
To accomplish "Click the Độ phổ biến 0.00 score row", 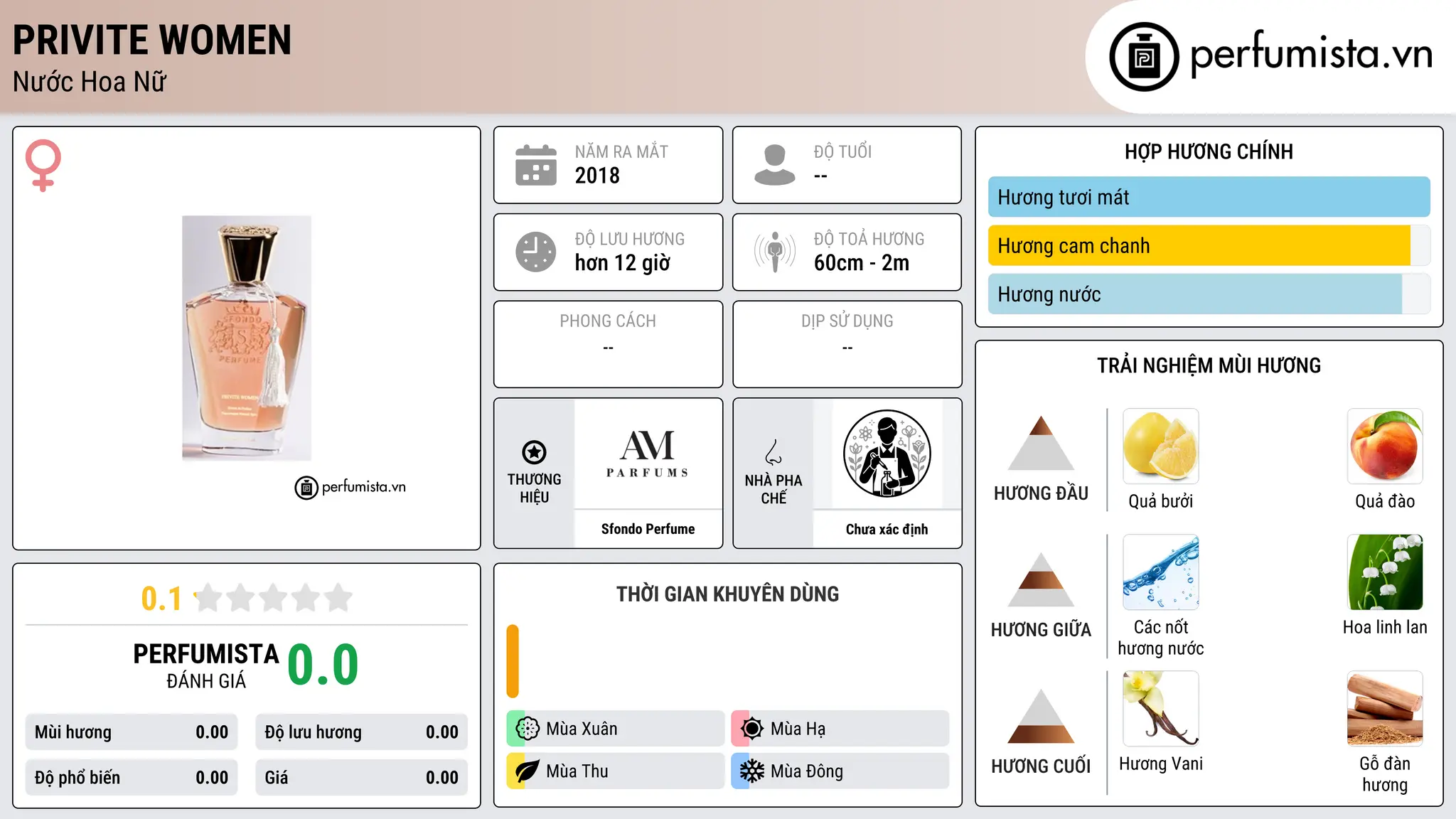I will click(x=132, y=778).
